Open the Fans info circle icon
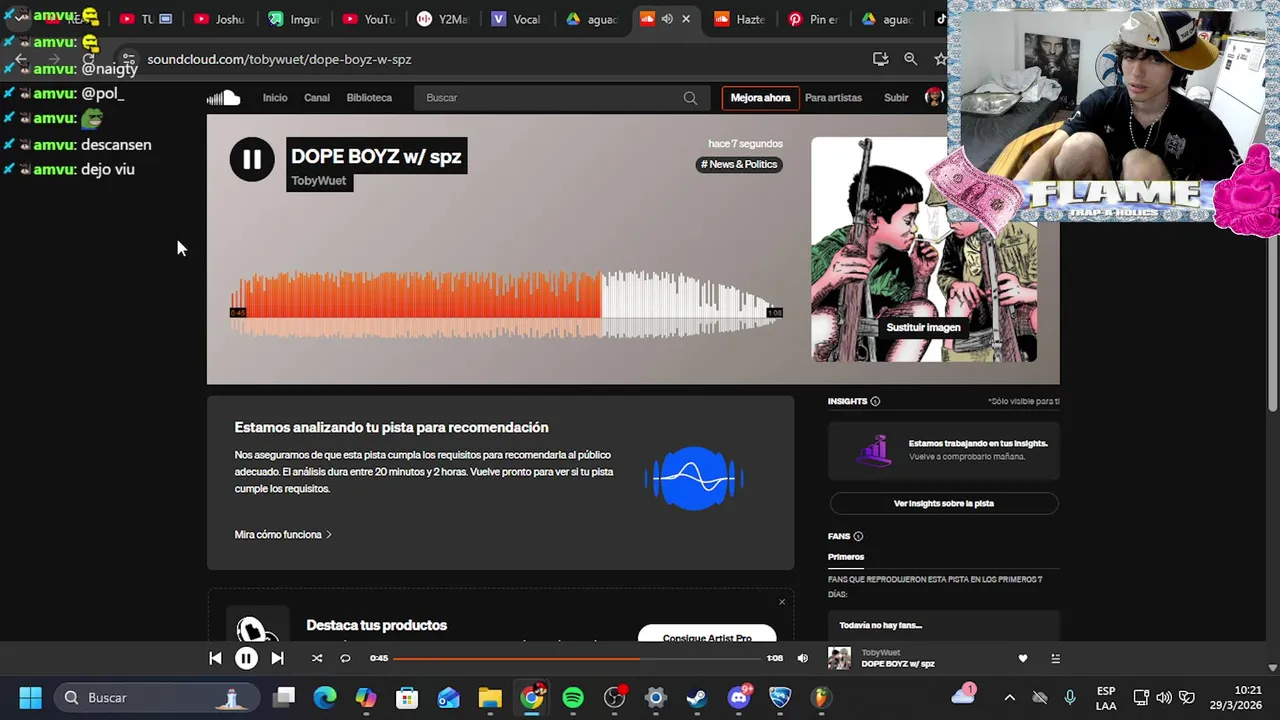Screen dimensions: 1280x720 point(858,536)
